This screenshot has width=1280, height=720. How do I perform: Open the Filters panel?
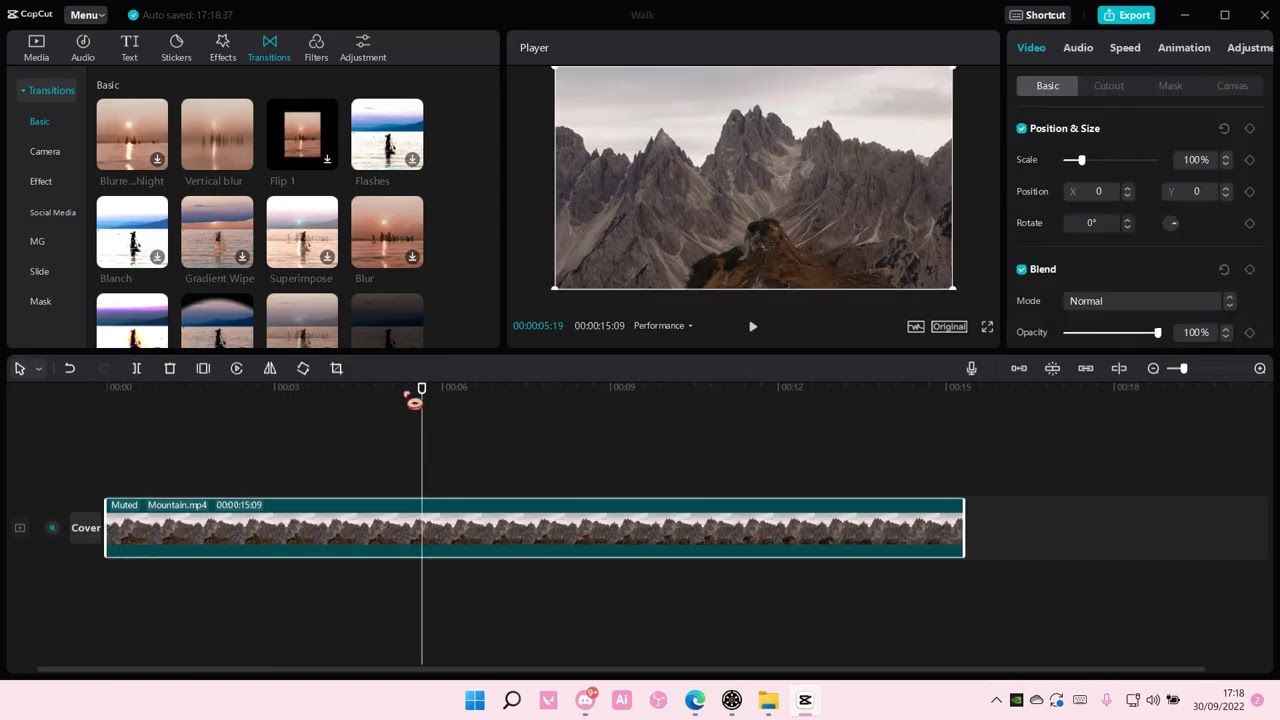pos(316,47)
